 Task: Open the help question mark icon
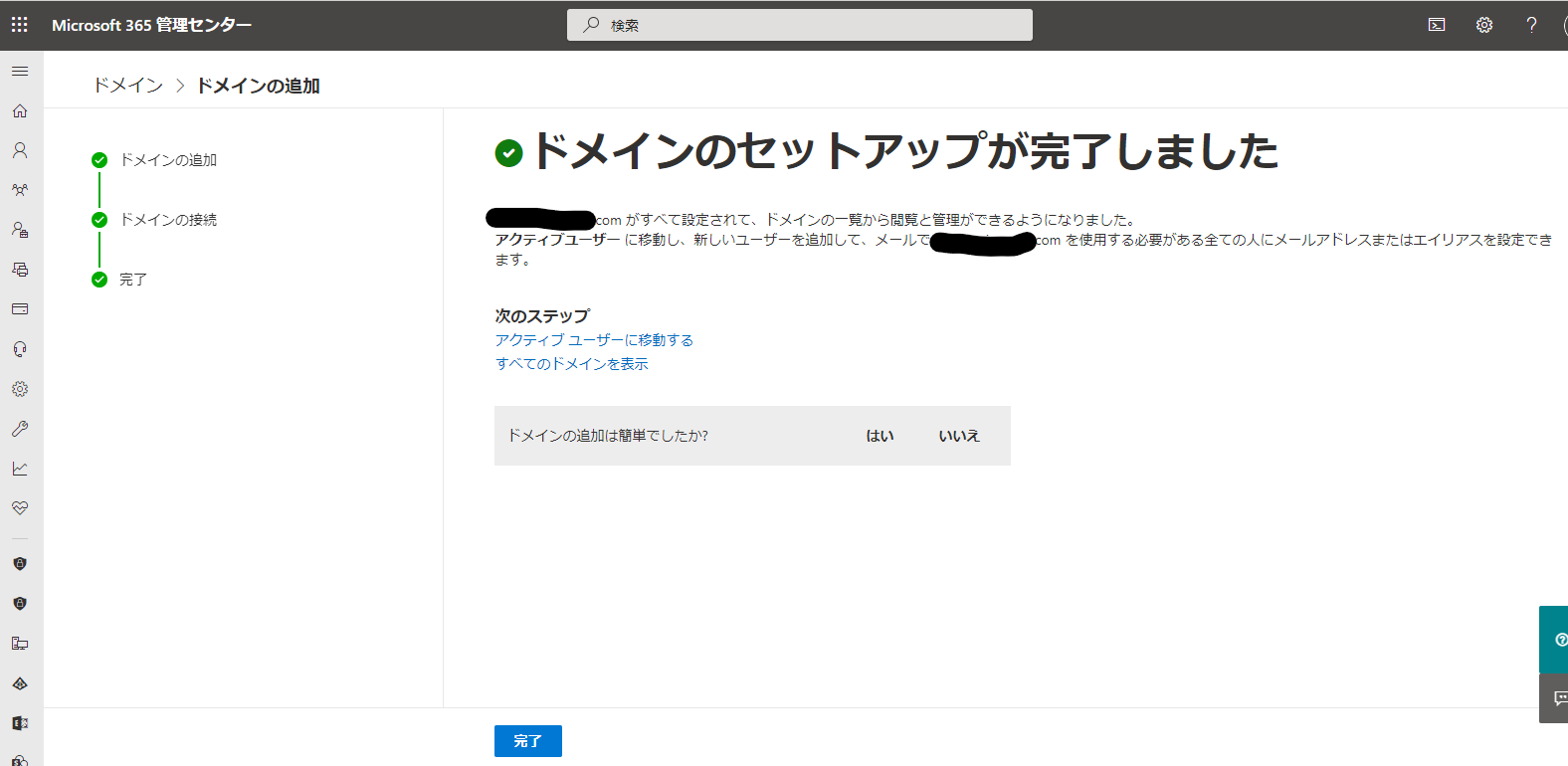point(1531,25)
